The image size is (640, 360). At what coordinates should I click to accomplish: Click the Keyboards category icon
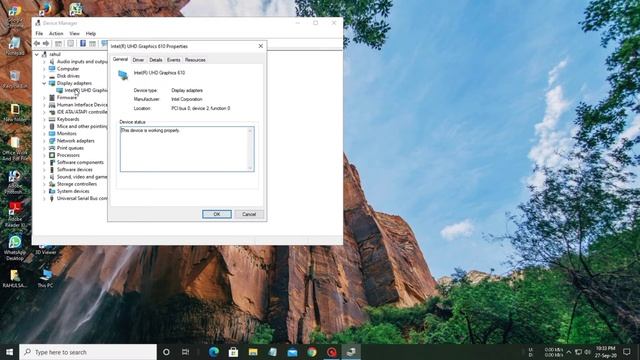[52, 119]
